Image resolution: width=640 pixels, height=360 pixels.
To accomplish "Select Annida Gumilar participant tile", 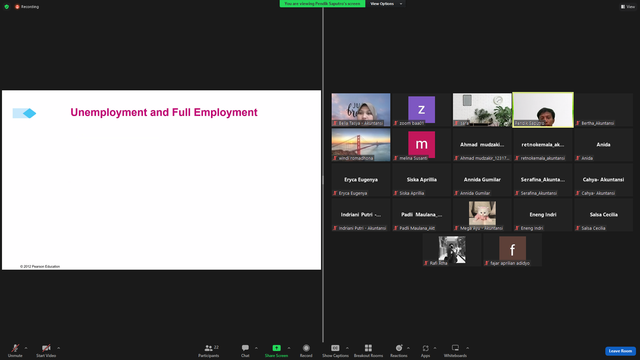I will click(x=482, y=180).
